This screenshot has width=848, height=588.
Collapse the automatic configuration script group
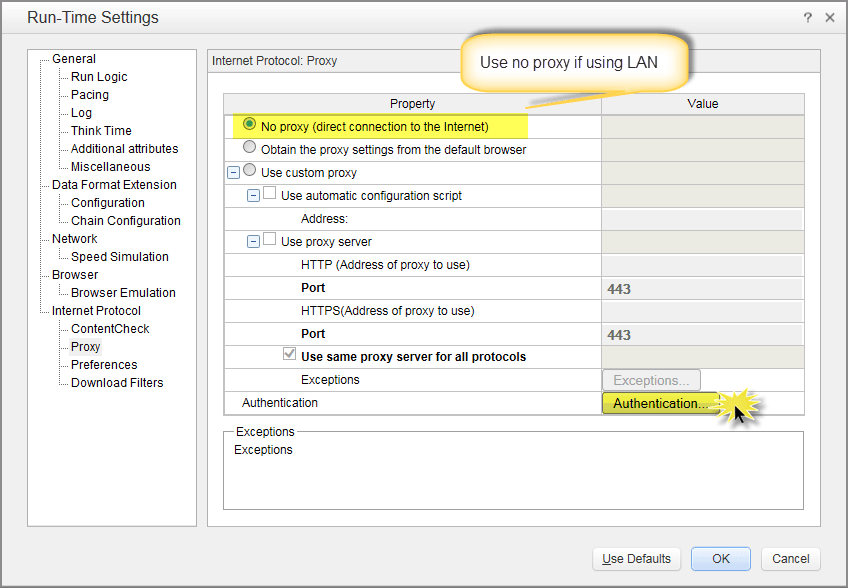pyautogui.click(x=253, y=195)
